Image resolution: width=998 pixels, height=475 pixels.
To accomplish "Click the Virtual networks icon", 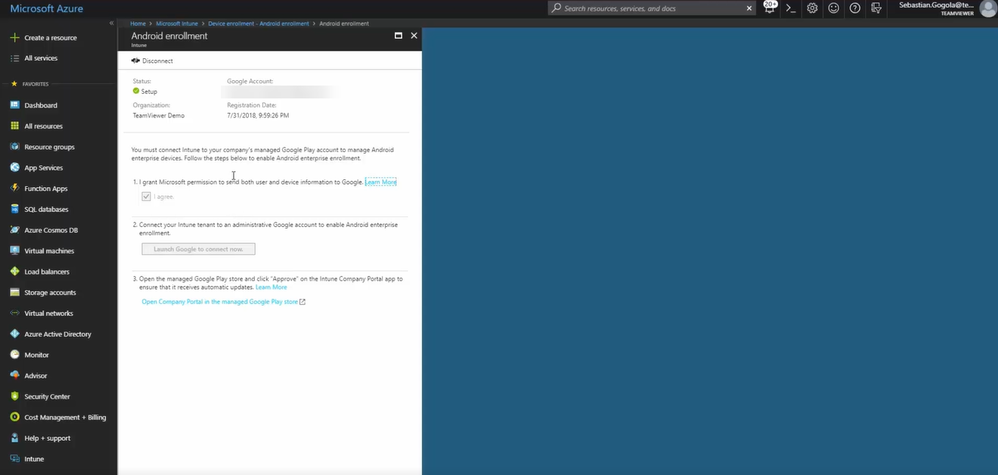I will point(15,313).
